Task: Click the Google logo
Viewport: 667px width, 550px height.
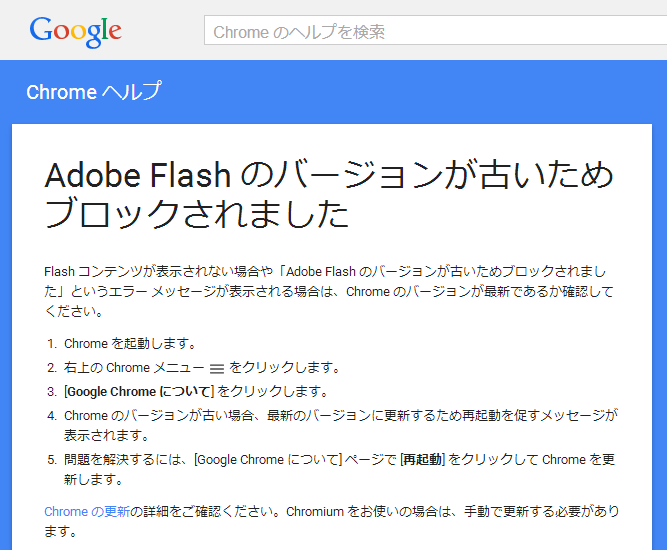Action: tap(76, 31)
